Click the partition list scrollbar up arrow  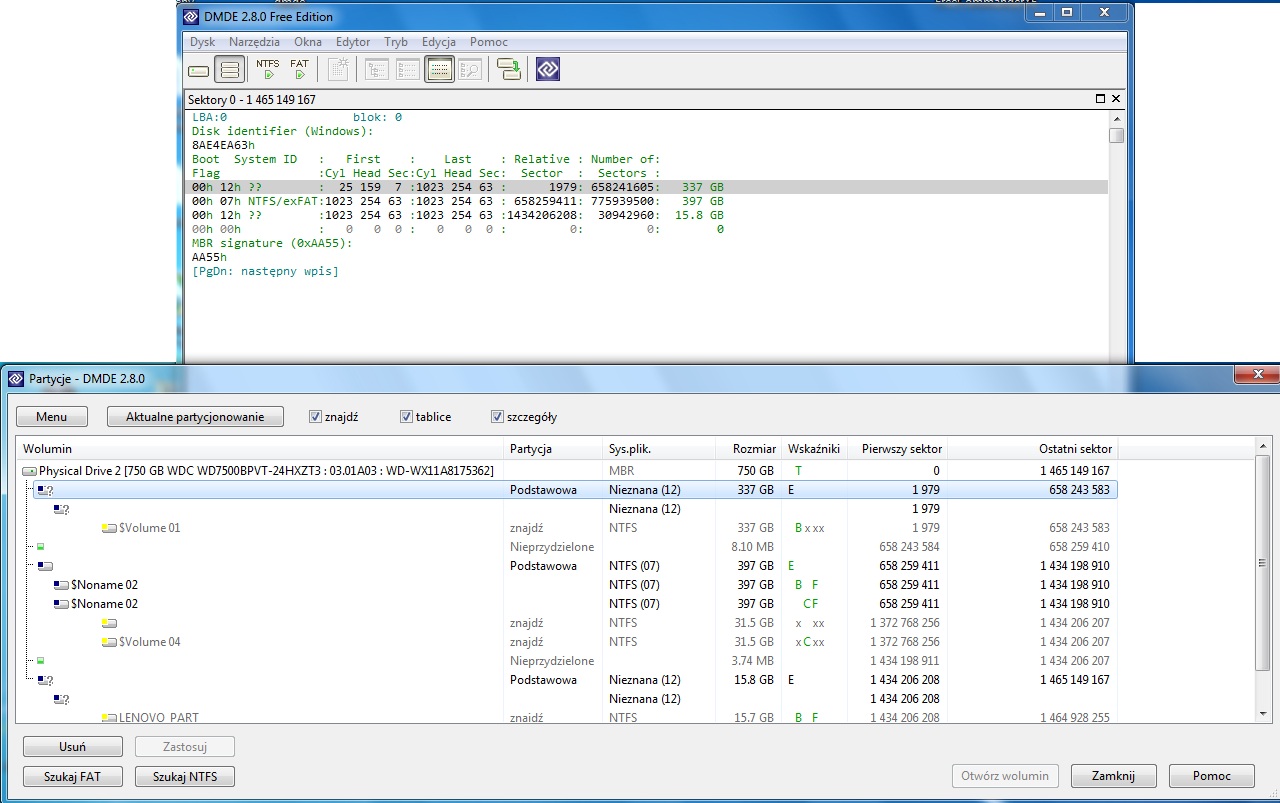point(1263,447)
